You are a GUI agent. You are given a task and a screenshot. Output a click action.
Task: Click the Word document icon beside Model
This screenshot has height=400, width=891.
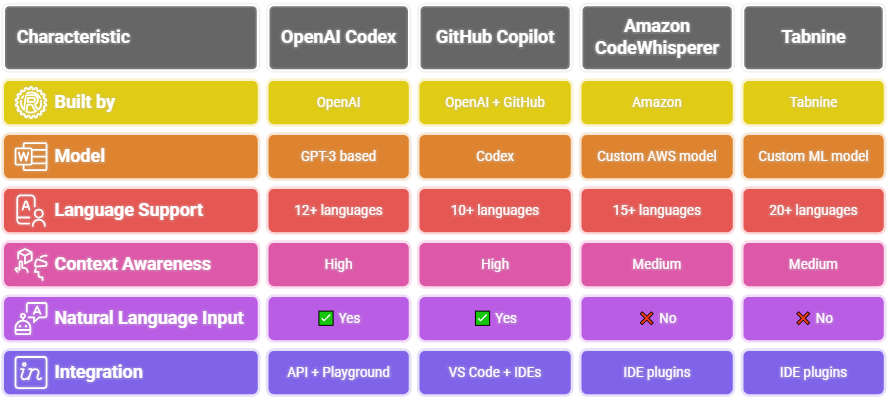tap(31, 156)
